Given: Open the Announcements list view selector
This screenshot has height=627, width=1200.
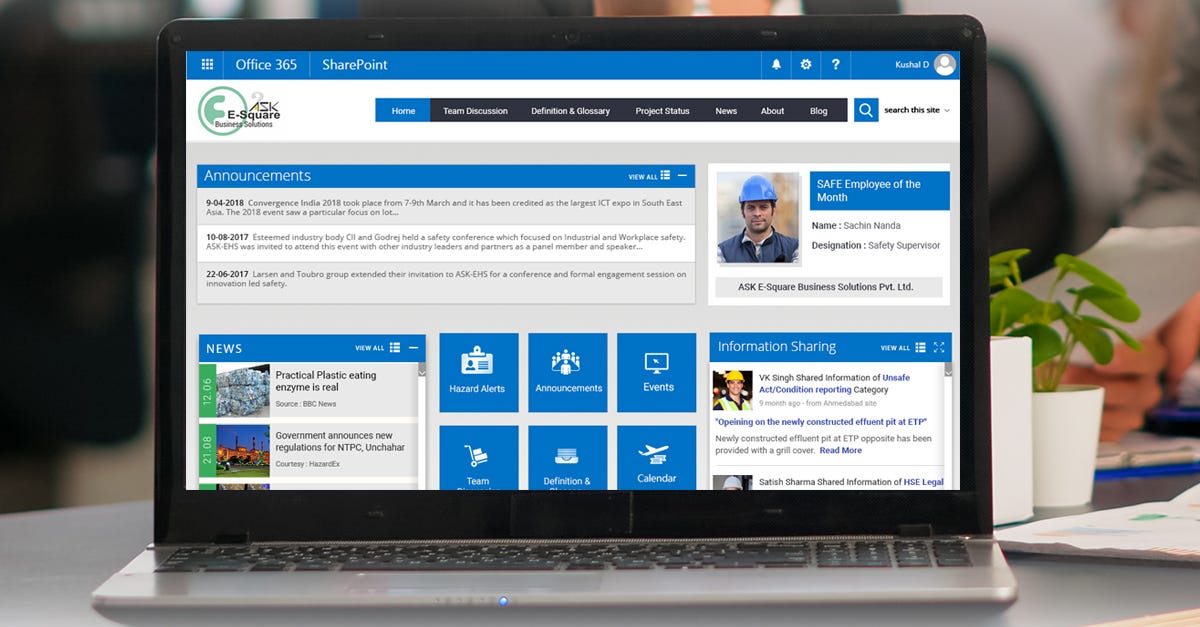Looking at the screenshot, I should click(666, 175).
